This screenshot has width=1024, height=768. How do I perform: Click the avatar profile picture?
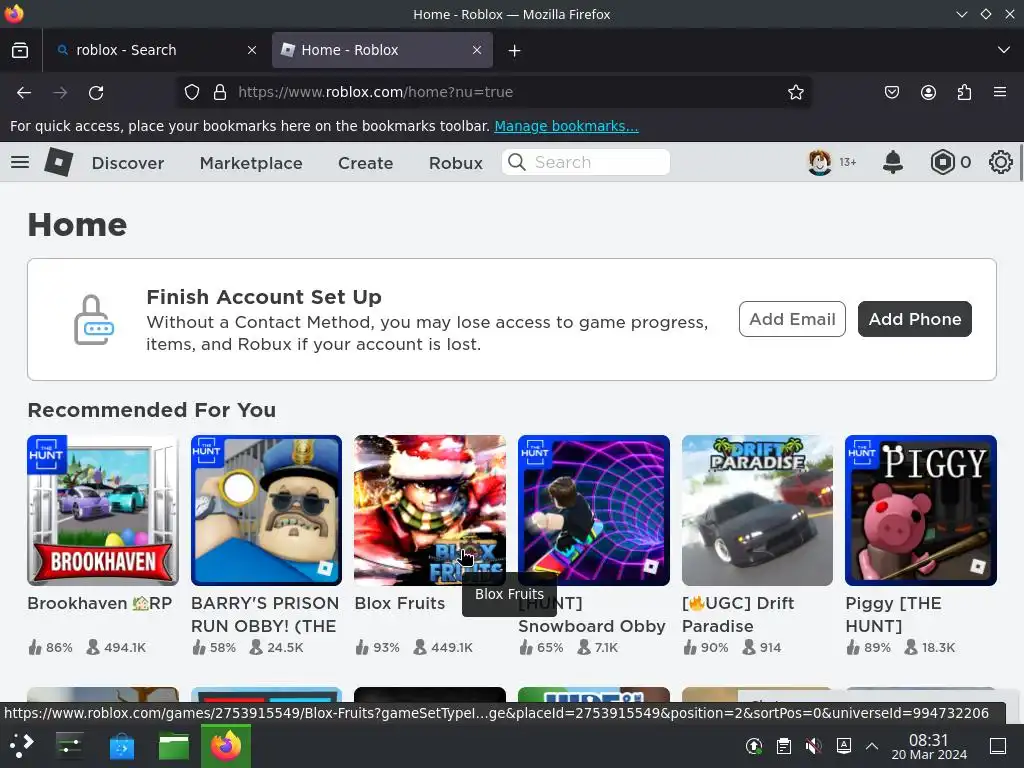coord(820,162)
